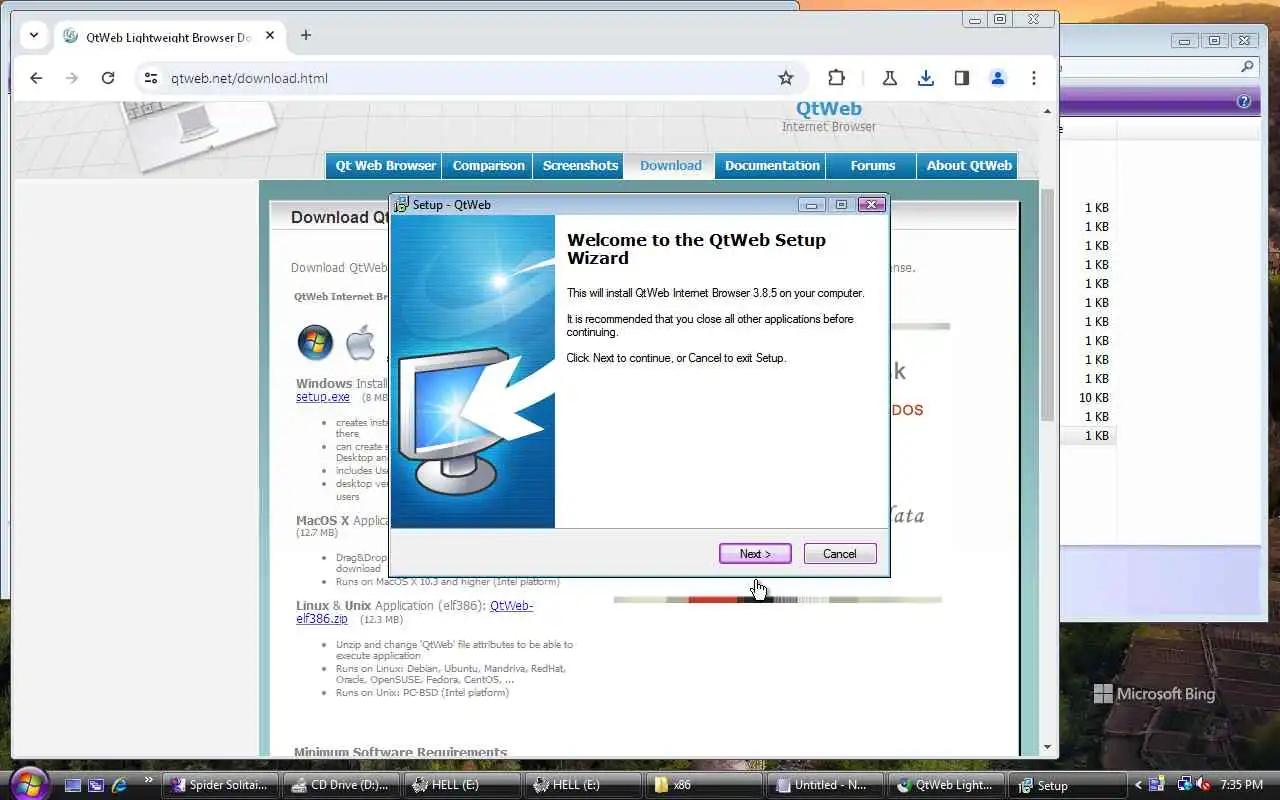Open a new browser tab
Screen dimensions: 1280x800
[306, 35]
